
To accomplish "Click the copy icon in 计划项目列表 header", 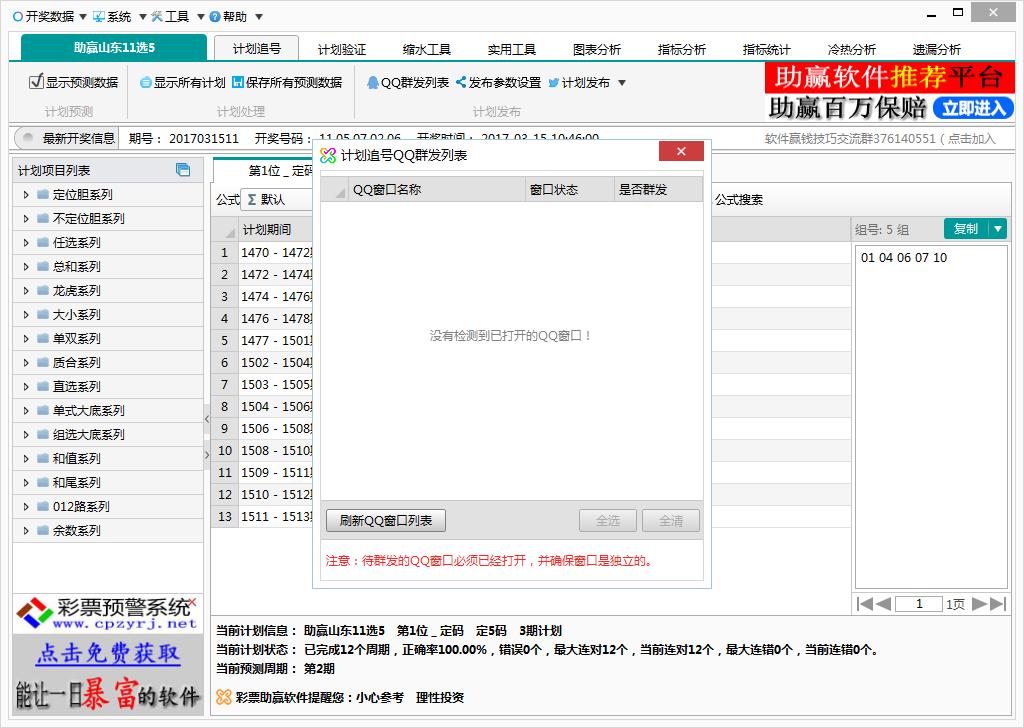I will pos(183,170).
